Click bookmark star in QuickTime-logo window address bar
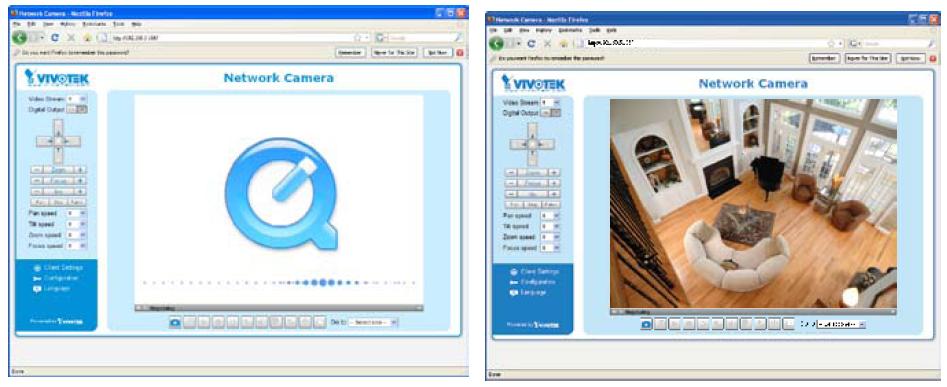 click(358, 37)
